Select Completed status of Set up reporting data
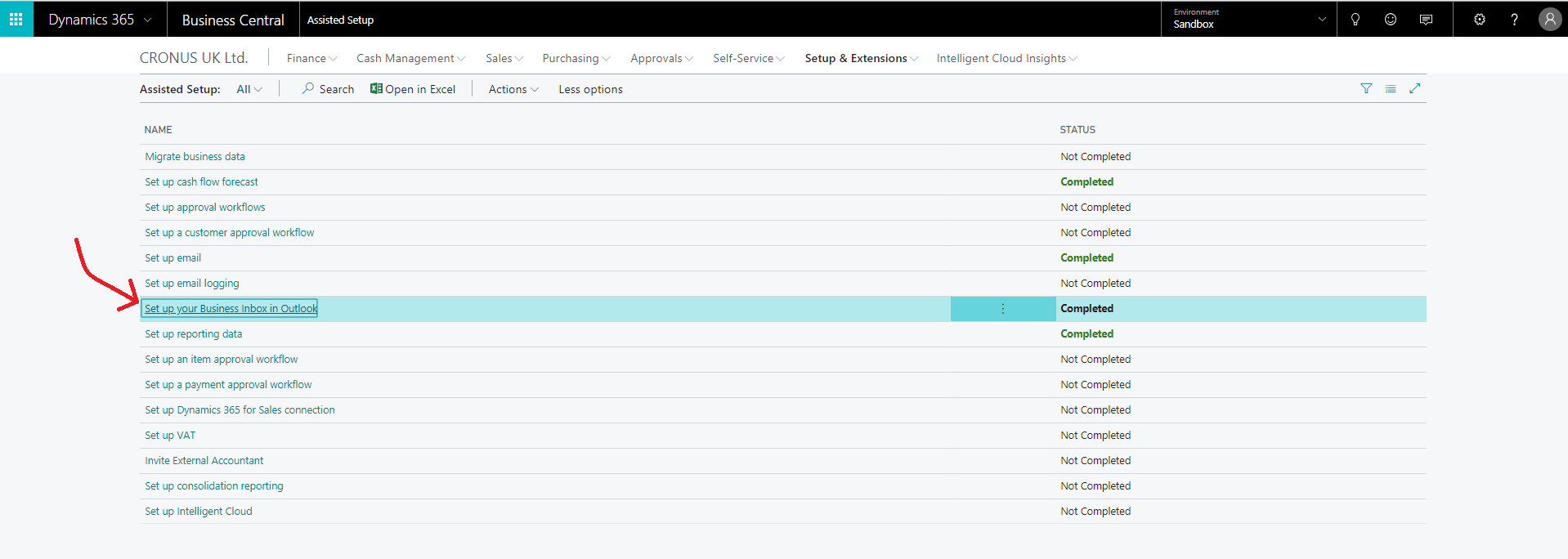 tap(1086, 334)
